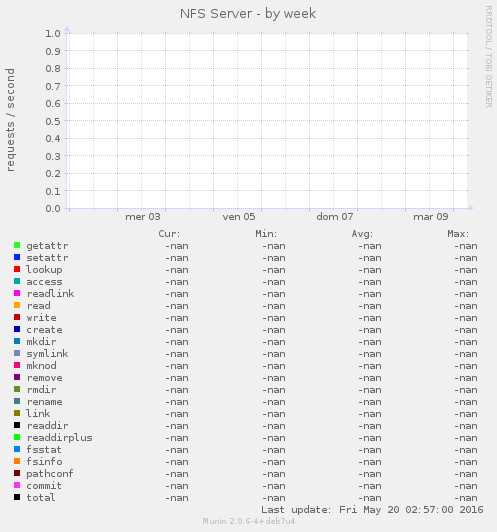Click the black total legend swatch
Screen dimensions: 497x532
[x=17, y=497]
